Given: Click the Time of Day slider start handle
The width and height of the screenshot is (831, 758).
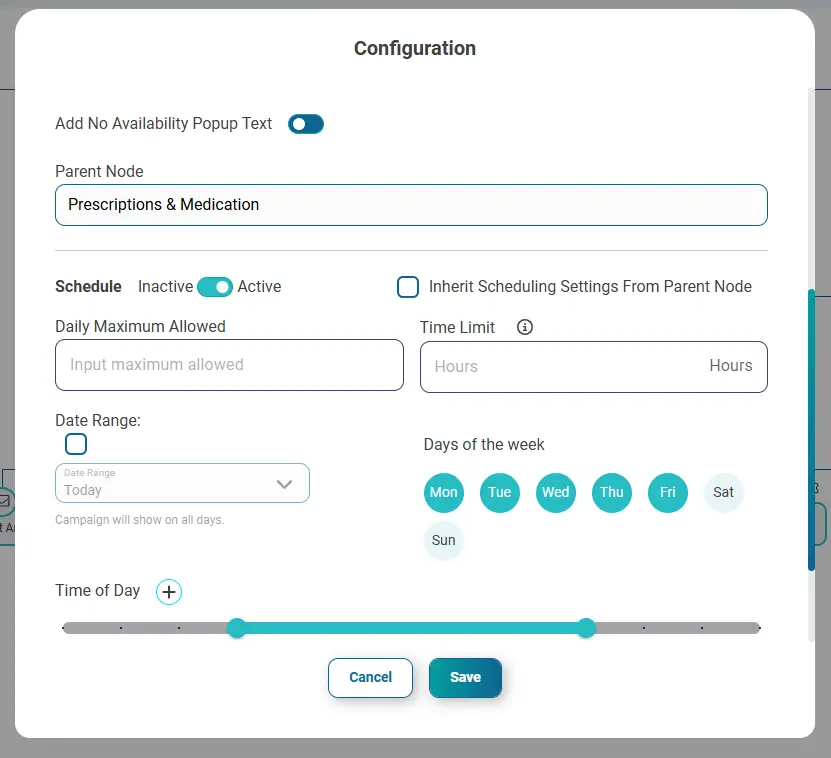Looking at the screenshot, I should (236, 628).
